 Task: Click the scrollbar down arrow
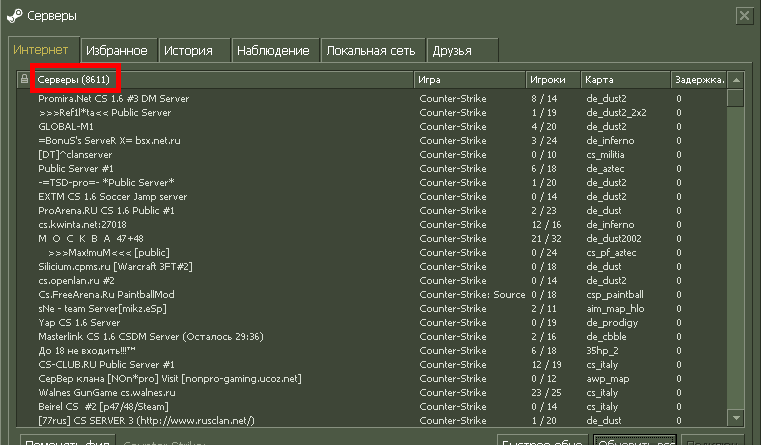pyautogui.click(x=736, y=417)
